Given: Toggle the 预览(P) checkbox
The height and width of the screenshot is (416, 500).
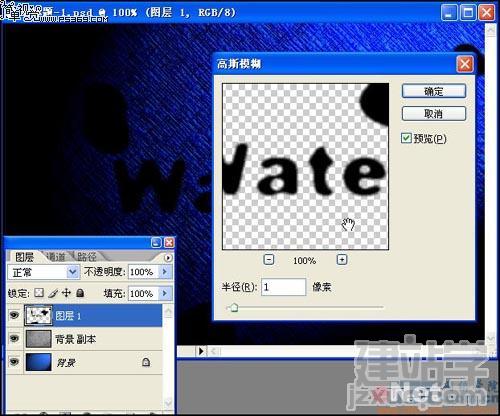Looking at the screenshot, I should coord(406,138).
